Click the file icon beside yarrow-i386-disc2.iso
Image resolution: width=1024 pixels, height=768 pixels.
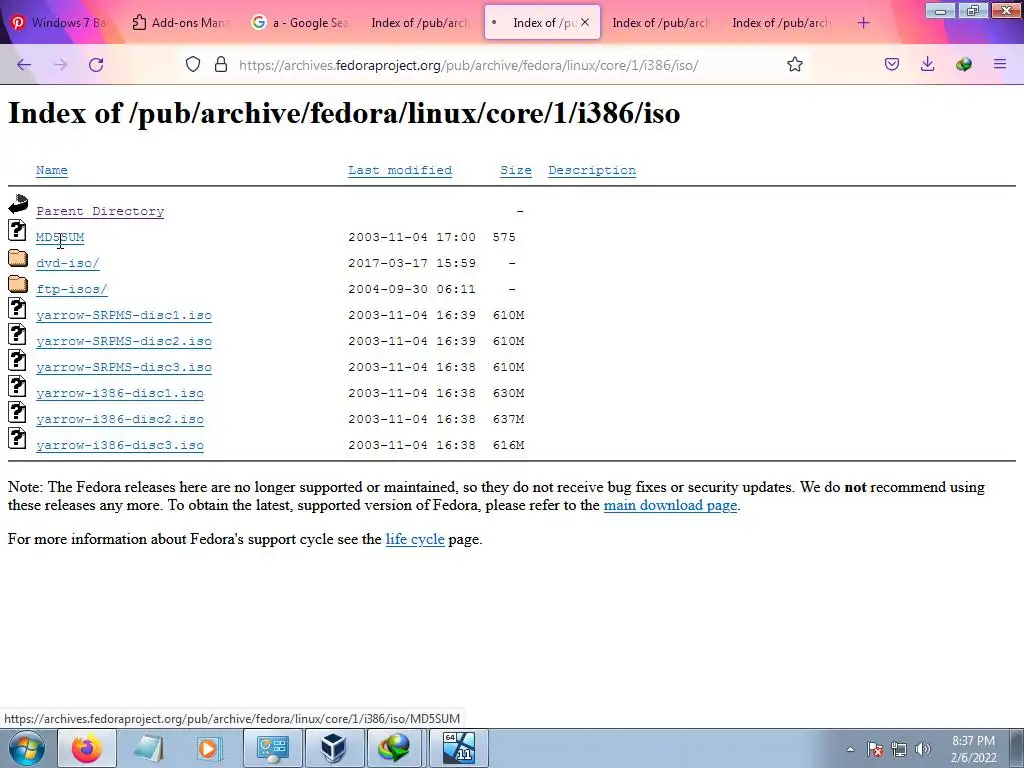(18, 413)
